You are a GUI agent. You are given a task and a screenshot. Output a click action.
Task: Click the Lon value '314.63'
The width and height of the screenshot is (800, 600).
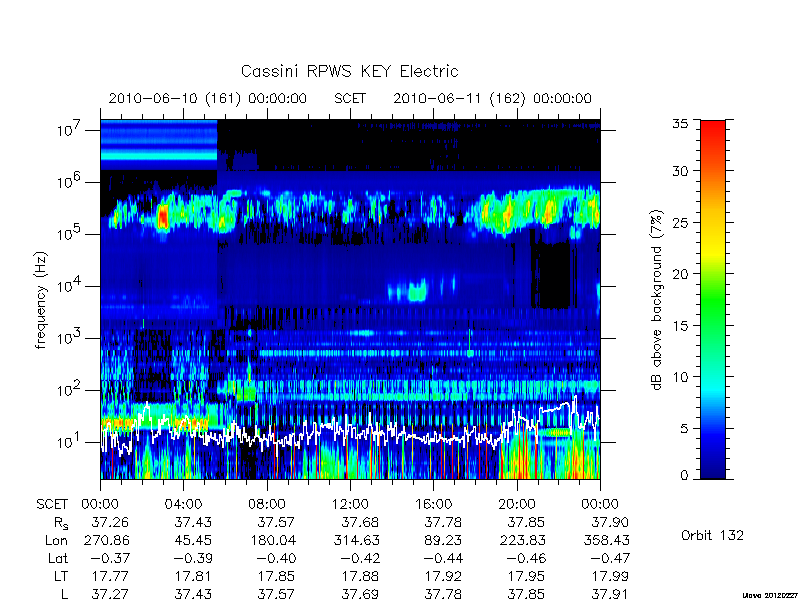pyautogui.click(x=356, y=540)
